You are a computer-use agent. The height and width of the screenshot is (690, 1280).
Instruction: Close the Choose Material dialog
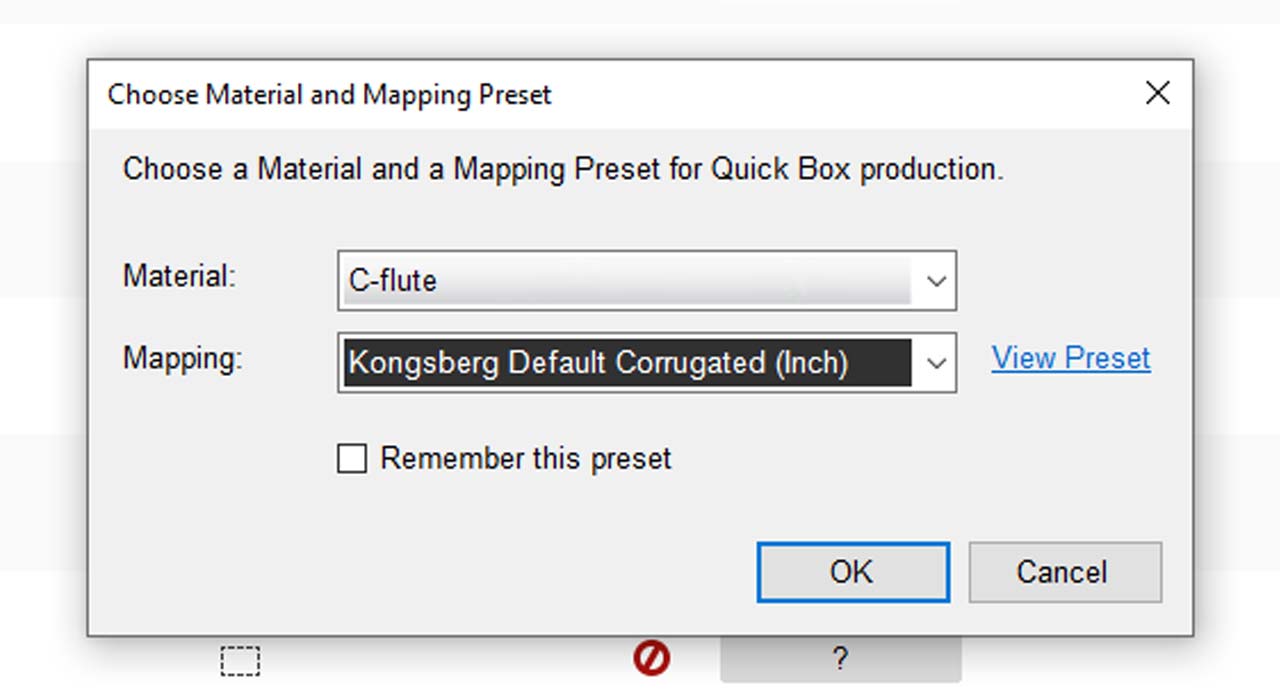point(1157,93)
